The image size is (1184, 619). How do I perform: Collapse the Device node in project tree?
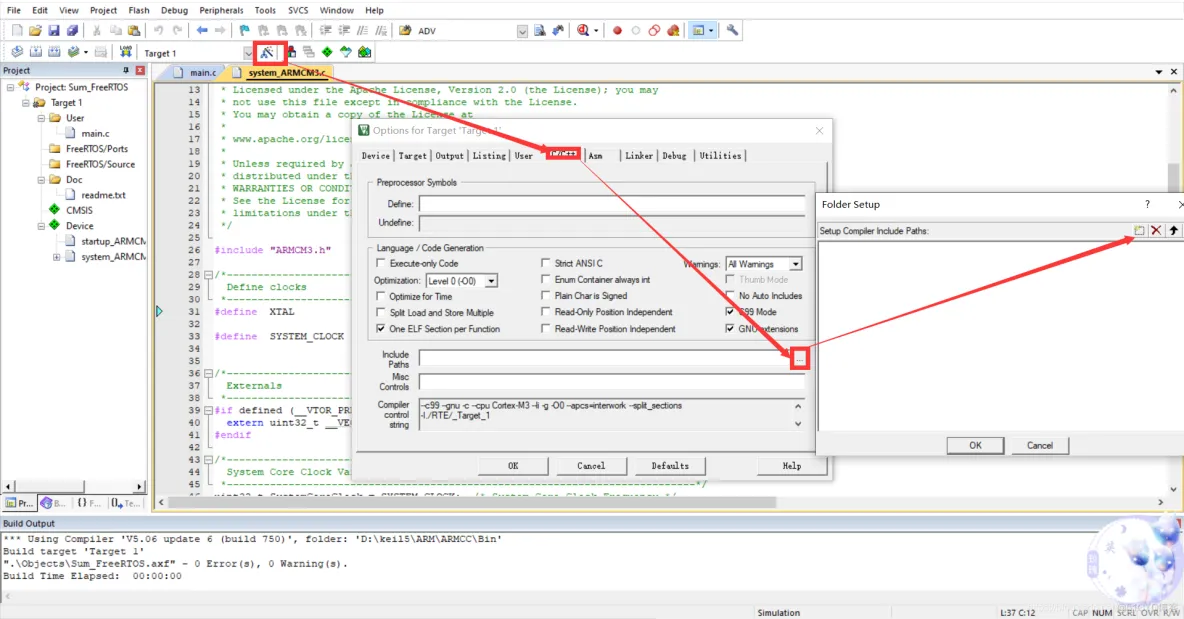(x=42, y=226)
